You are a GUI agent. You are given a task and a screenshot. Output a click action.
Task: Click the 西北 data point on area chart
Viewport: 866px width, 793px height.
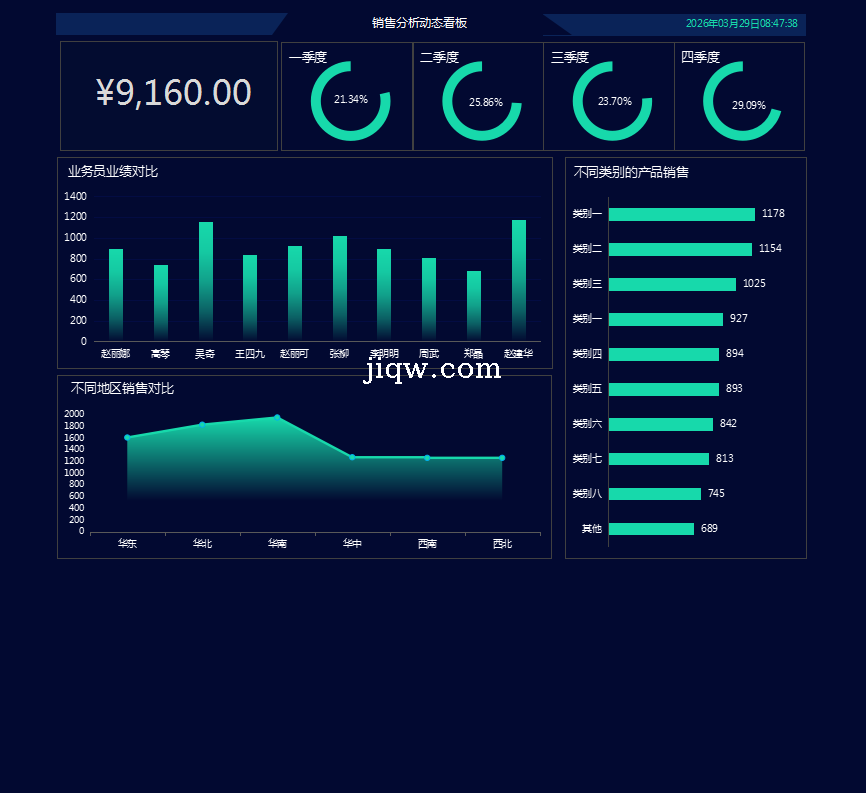pyautogui.click(x=502, y=458)
